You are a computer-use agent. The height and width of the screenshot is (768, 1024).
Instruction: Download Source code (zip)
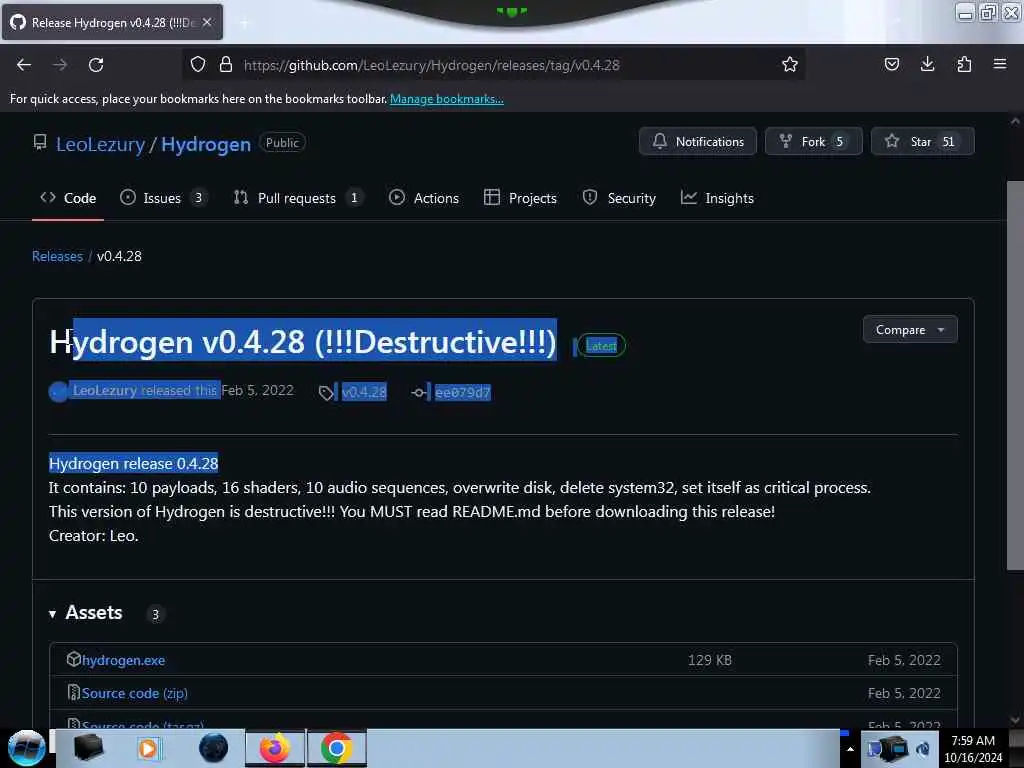pos(135,693)
